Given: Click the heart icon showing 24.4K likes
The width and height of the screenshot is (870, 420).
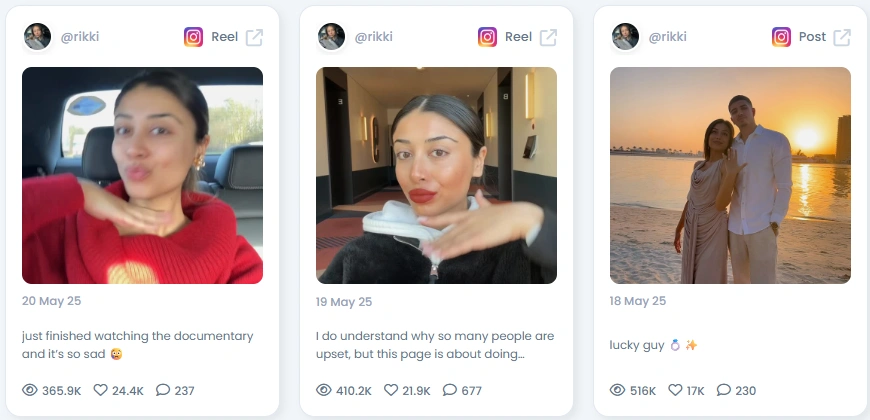Looking at the screenshot, I should (x=100, y=390).
